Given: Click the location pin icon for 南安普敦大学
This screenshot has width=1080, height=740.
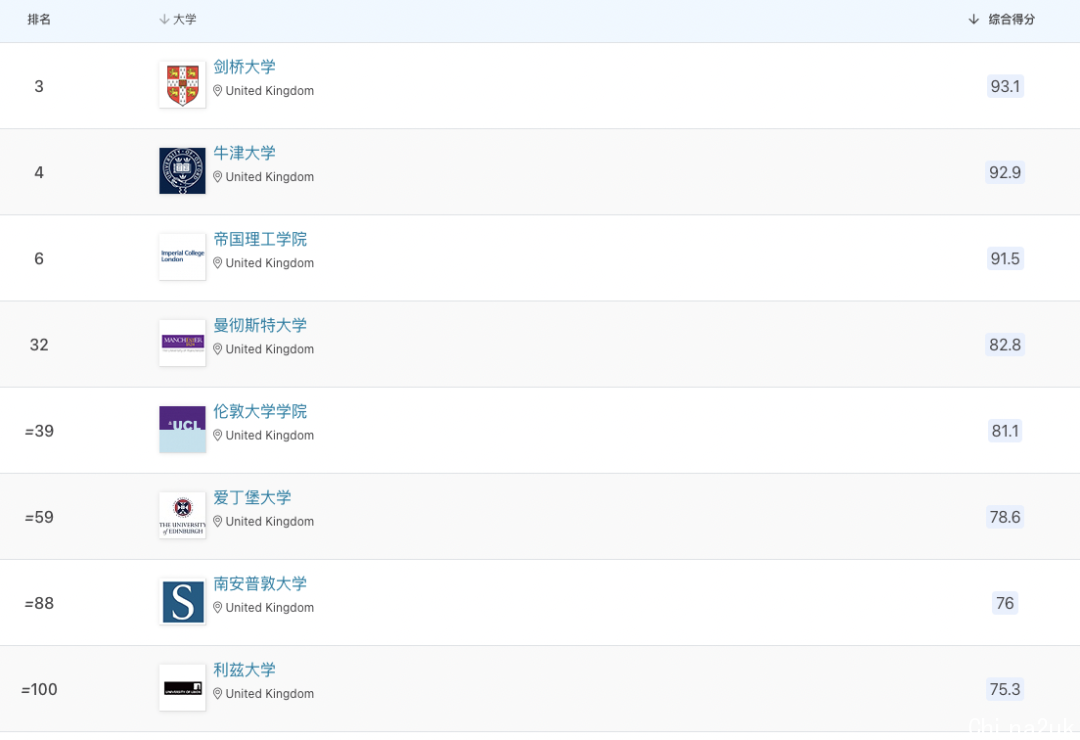Looking at the screenshot, I should click(x=218, y=608).
